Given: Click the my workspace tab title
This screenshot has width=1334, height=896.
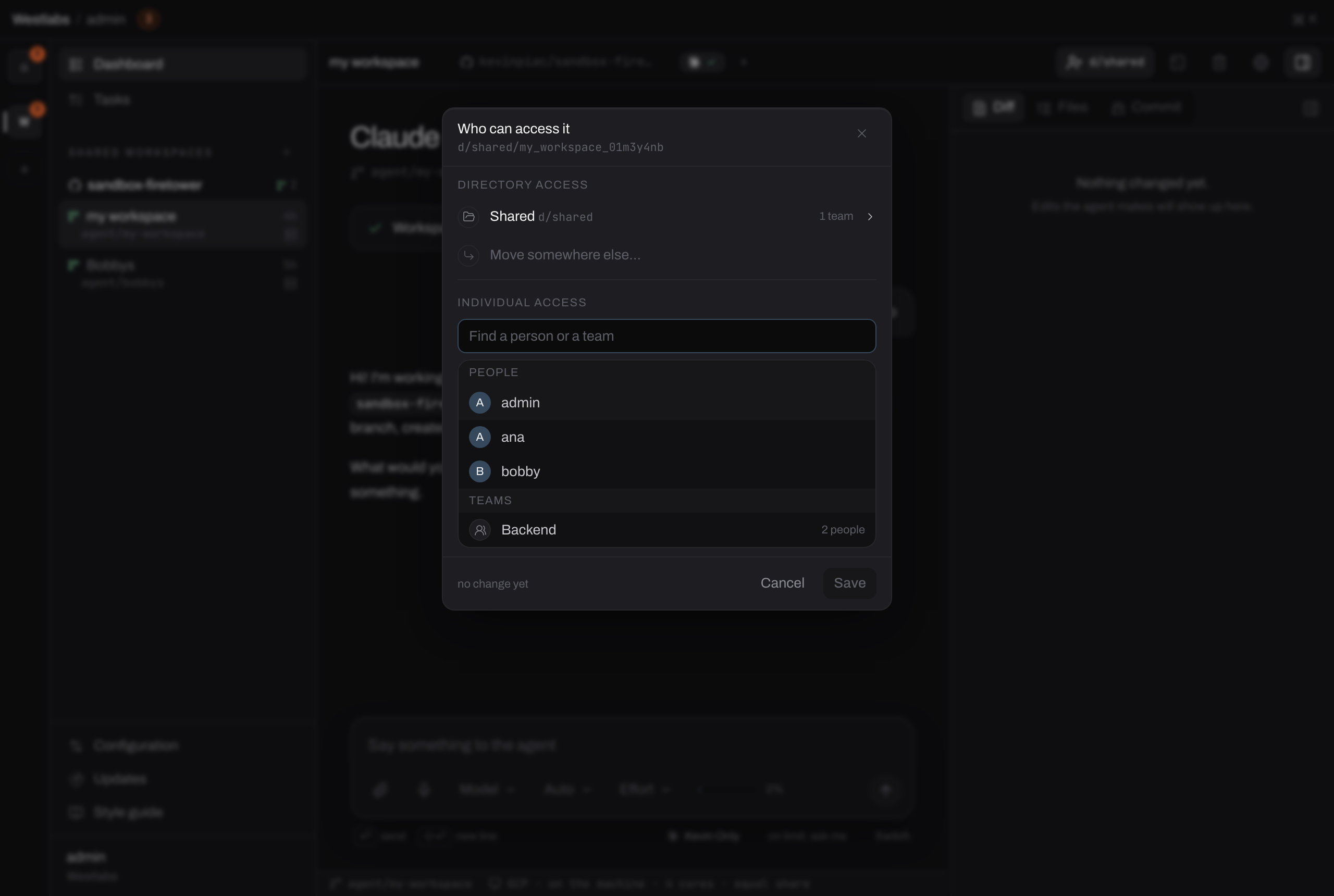Looking at the screenshot, I should [374, 63].
